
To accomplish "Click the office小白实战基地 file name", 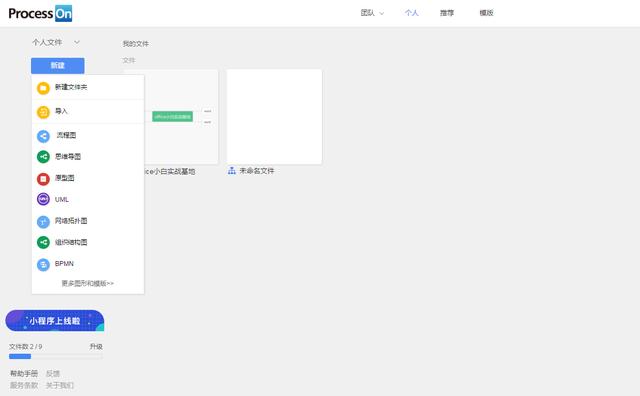I will tap(170, 172).
